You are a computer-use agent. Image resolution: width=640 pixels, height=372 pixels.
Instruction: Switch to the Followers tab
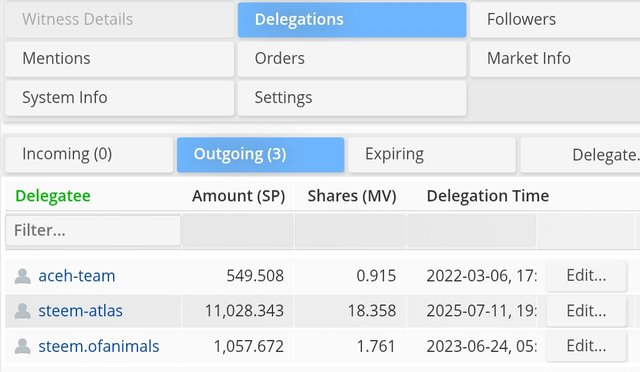tap(555, 20)
